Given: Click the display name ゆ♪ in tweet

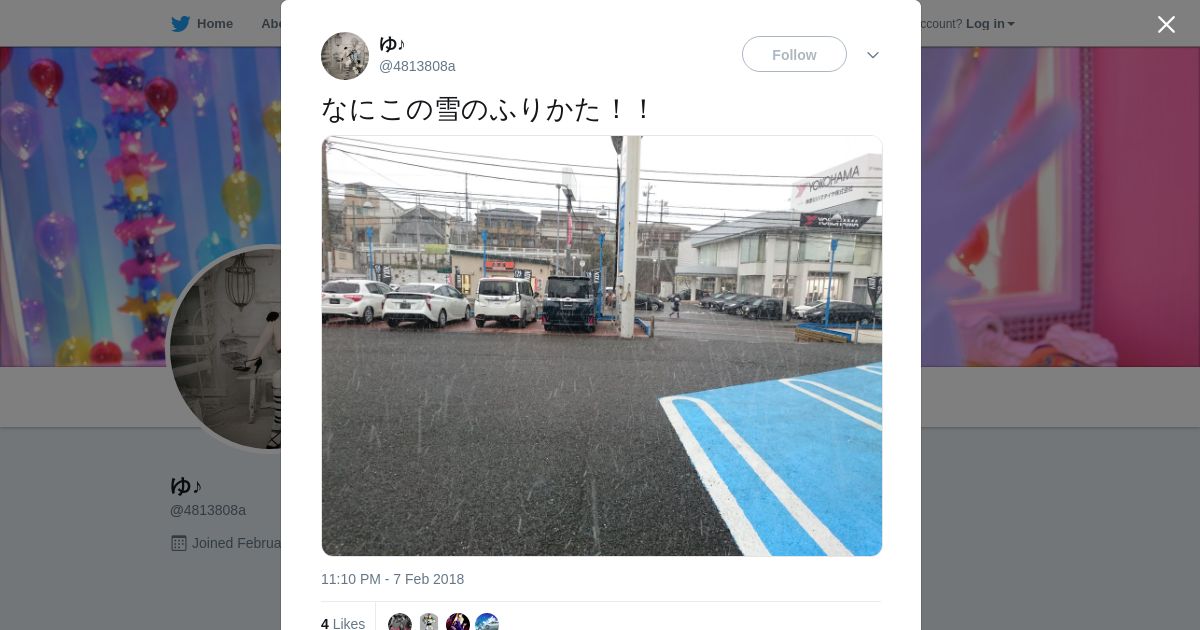Looking at the screenshot, I should (x=392, y=44).
